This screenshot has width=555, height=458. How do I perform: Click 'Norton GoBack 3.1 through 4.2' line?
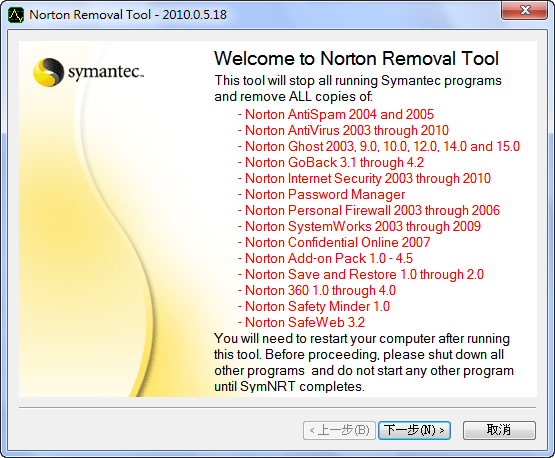pos(331,162)
